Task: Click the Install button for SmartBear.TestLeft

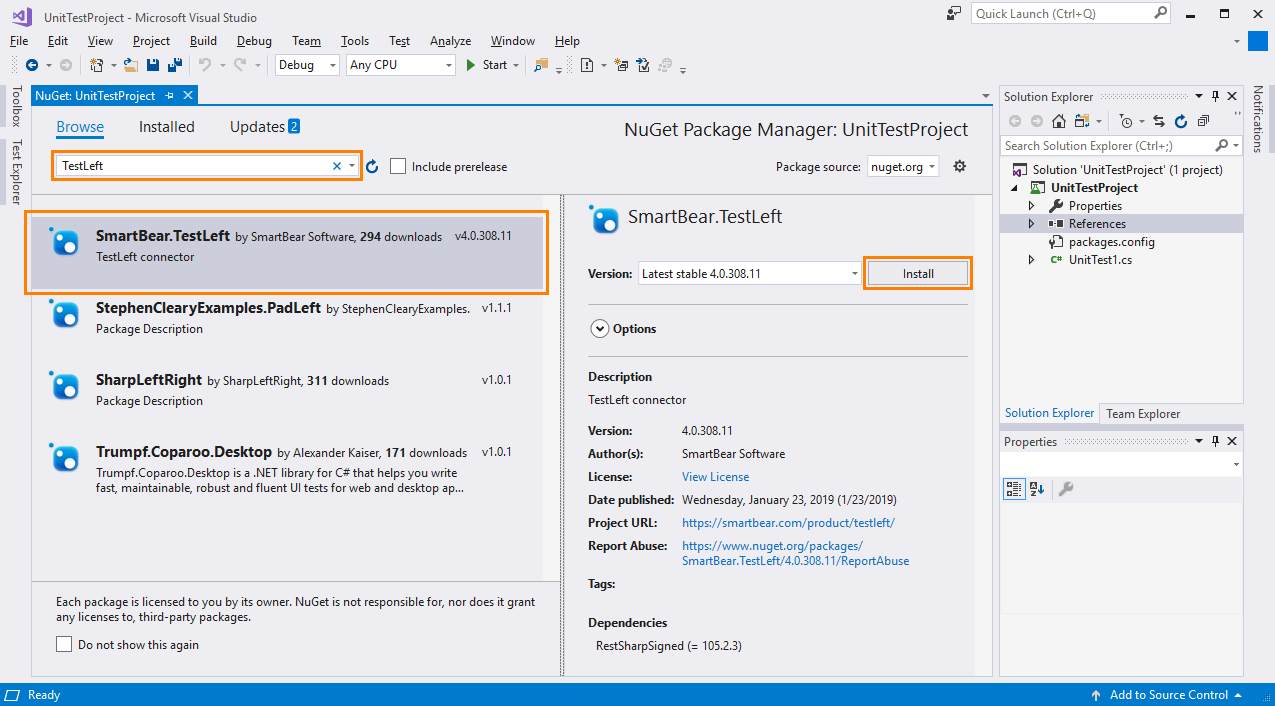Action: click(x=917, y=273)
